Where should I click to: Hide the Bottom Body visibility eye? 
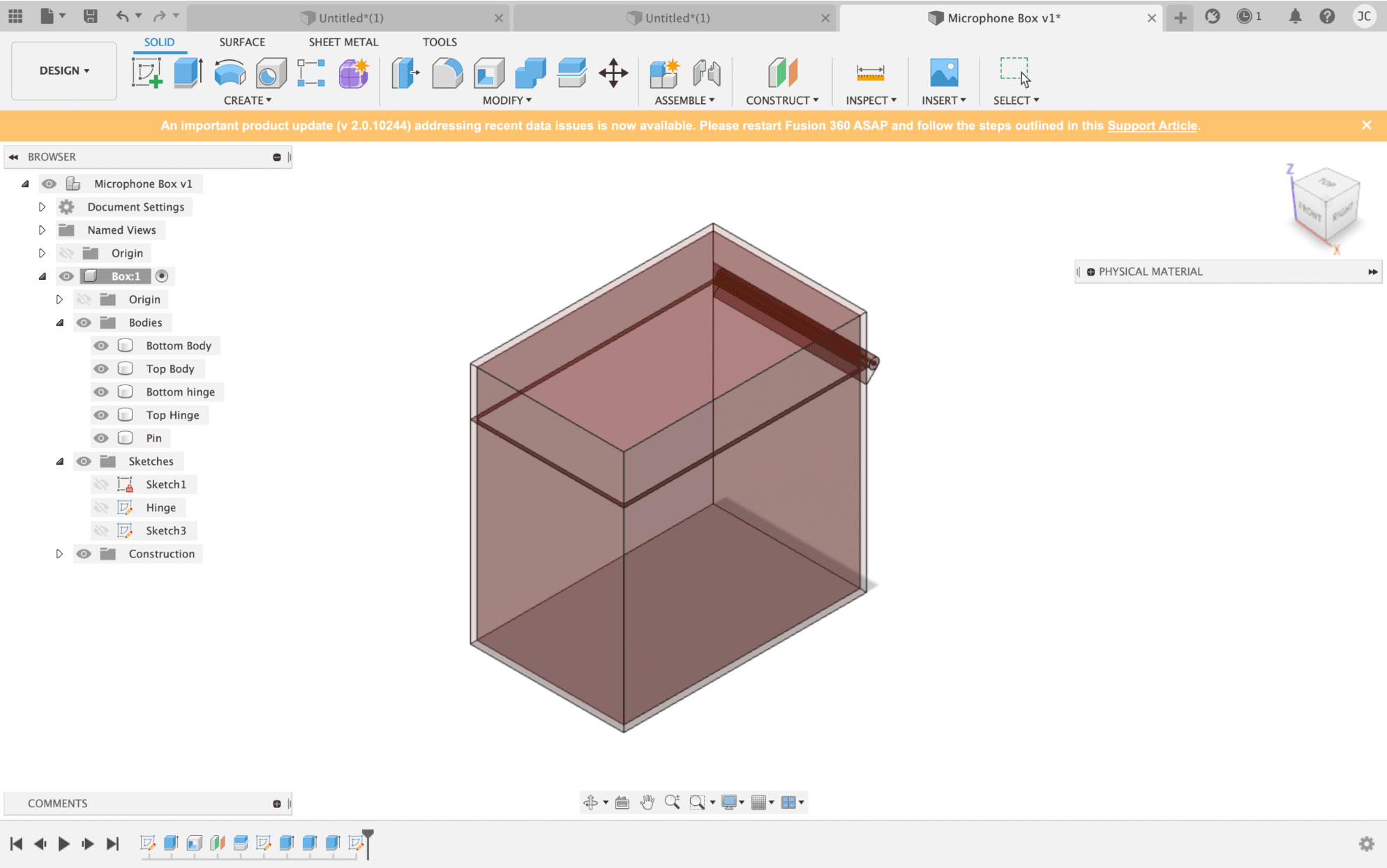pyautogui.click(x=101, y=345)
